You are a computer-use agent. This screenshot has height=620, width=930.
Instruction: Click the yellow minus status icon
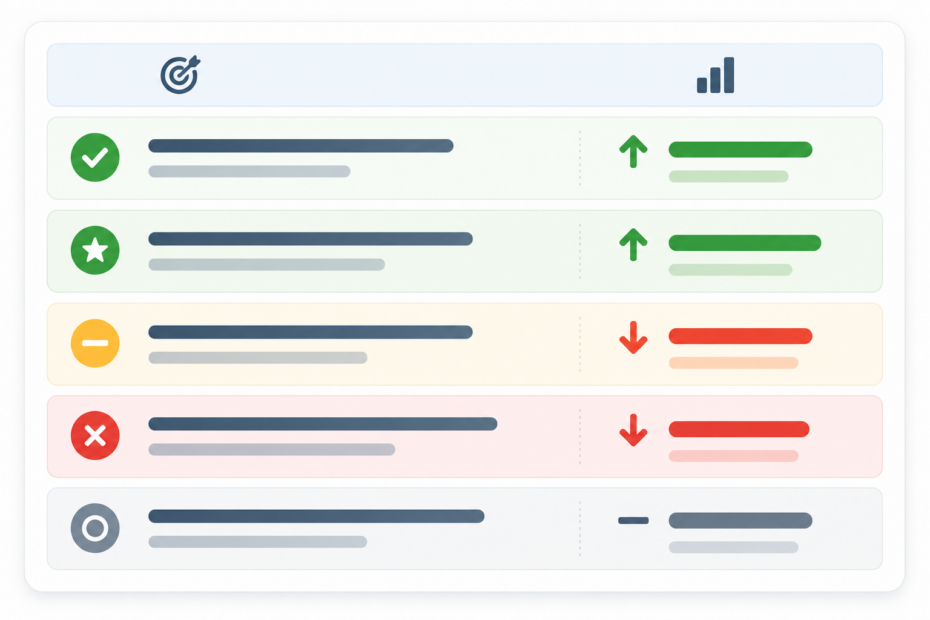pyautogui.click(x=95, y=343)
